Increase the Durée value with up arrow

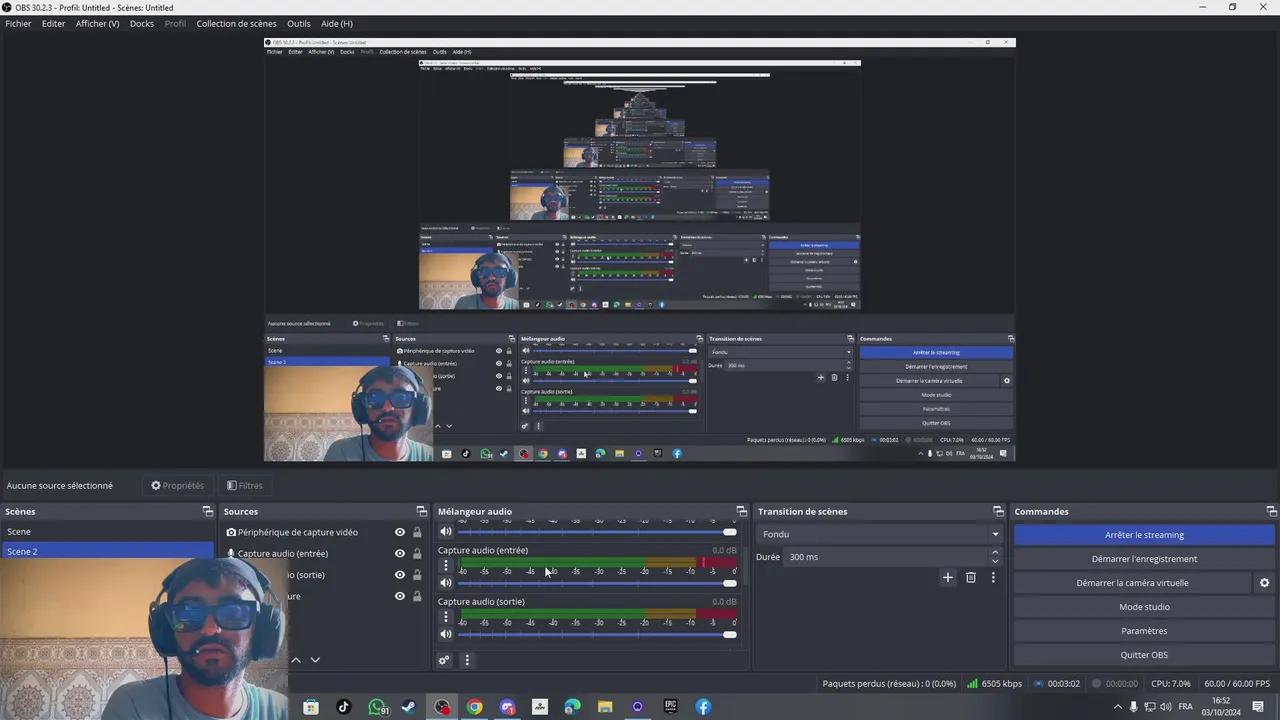(x=995, y=552)
